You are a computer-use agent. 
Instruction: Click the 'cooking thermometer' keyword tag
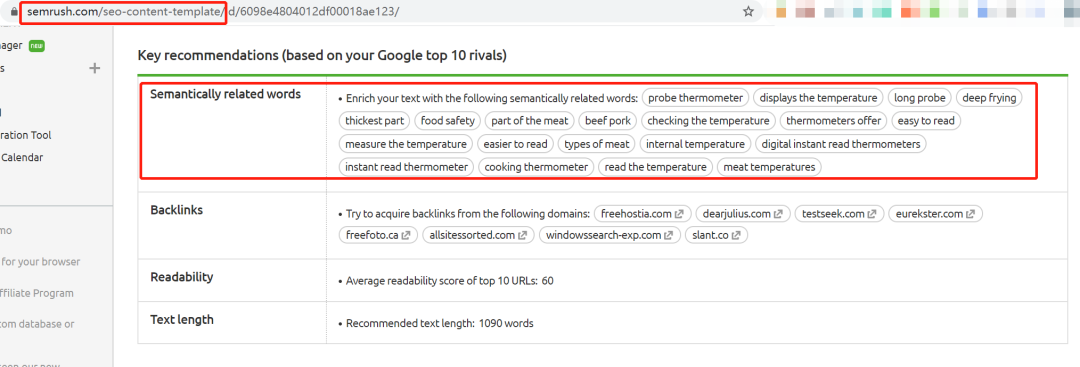coord(536,167)
